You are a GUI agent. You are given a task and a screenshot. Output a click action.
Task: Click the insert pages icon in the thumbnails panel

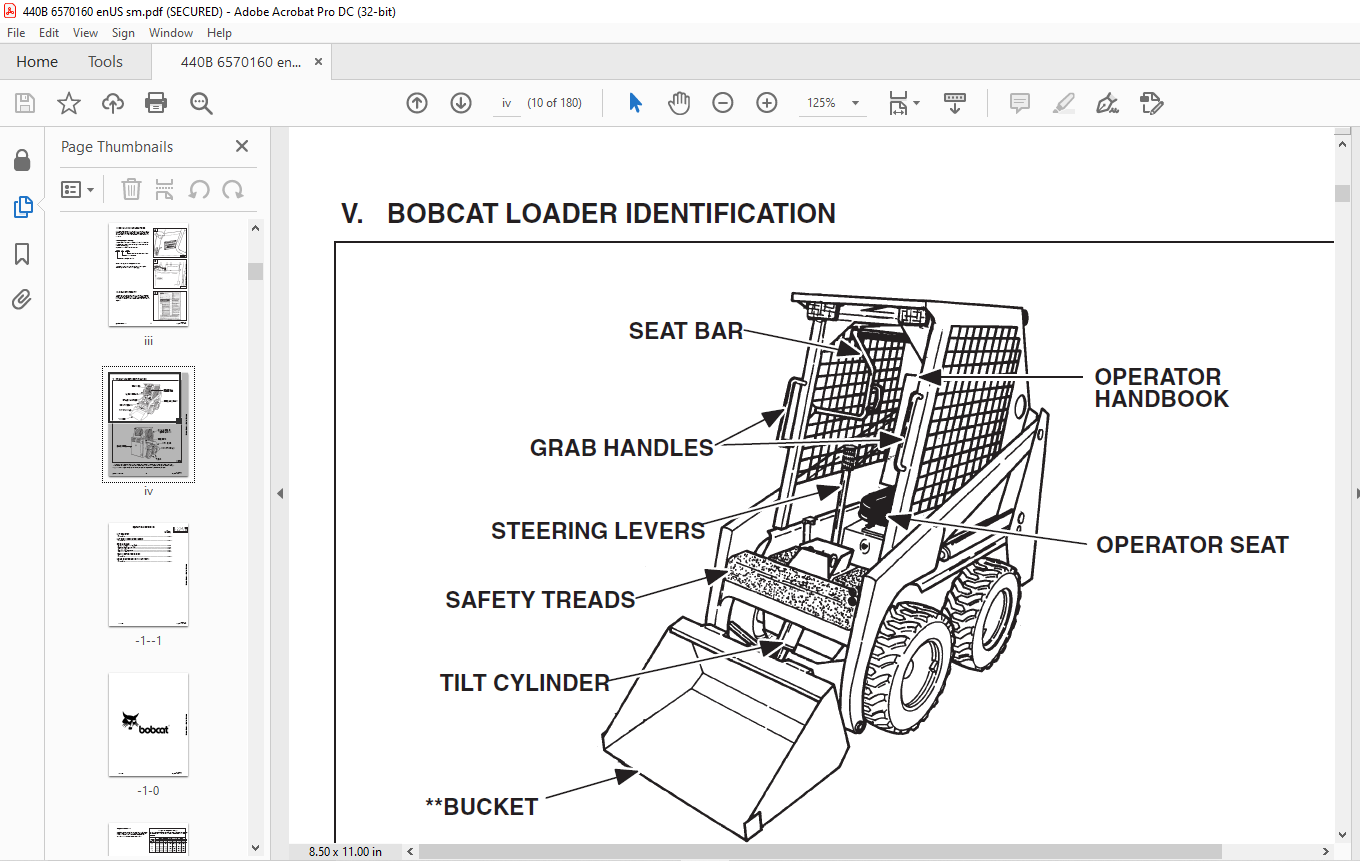click(165, 189)
